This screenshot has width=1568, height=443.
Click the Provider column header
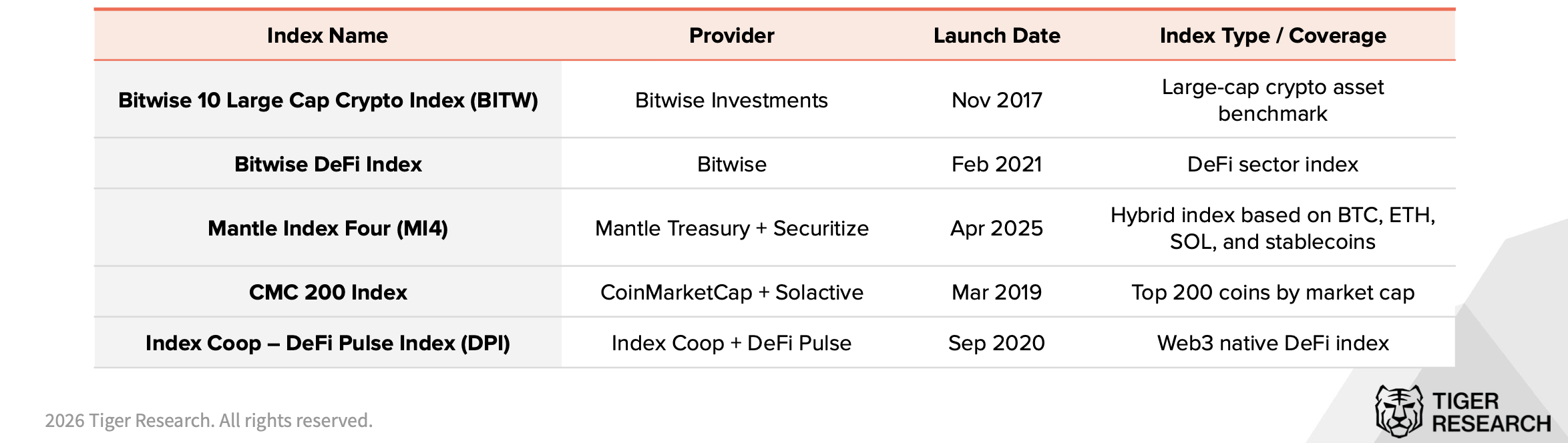[731, 35]
